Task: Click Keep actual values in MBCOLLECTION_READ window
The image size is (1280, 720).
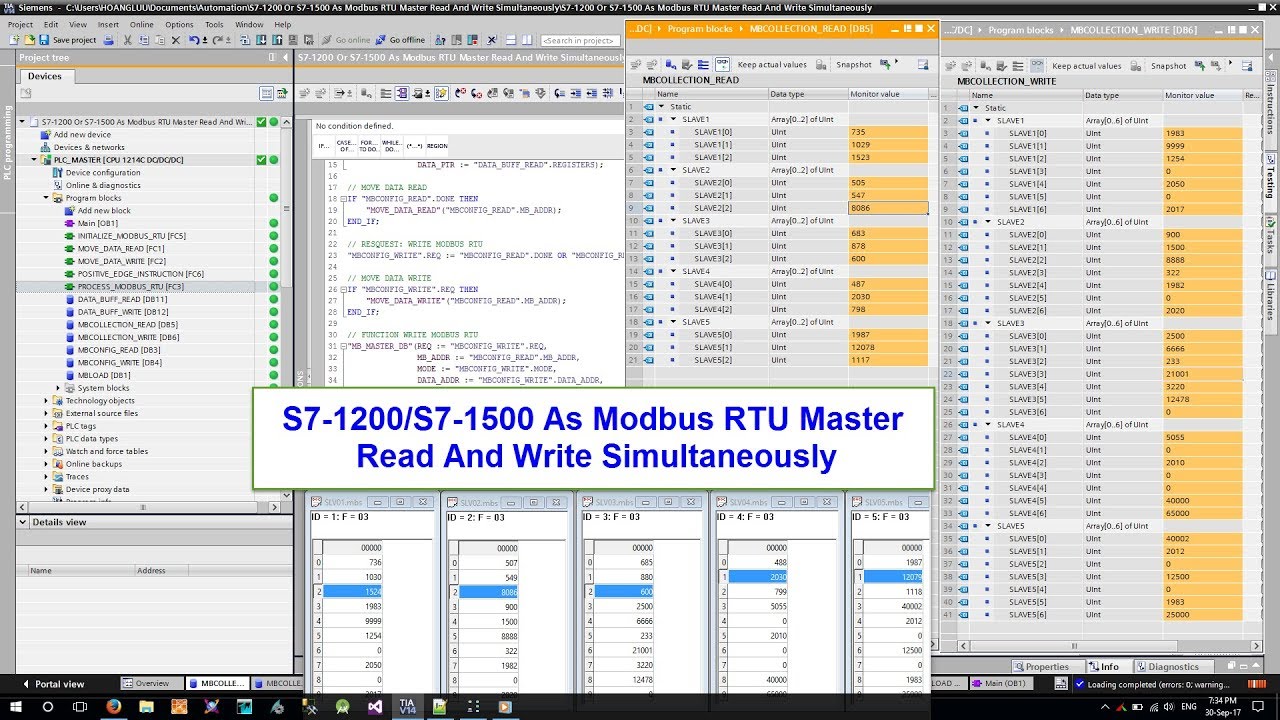Action: 771,64
